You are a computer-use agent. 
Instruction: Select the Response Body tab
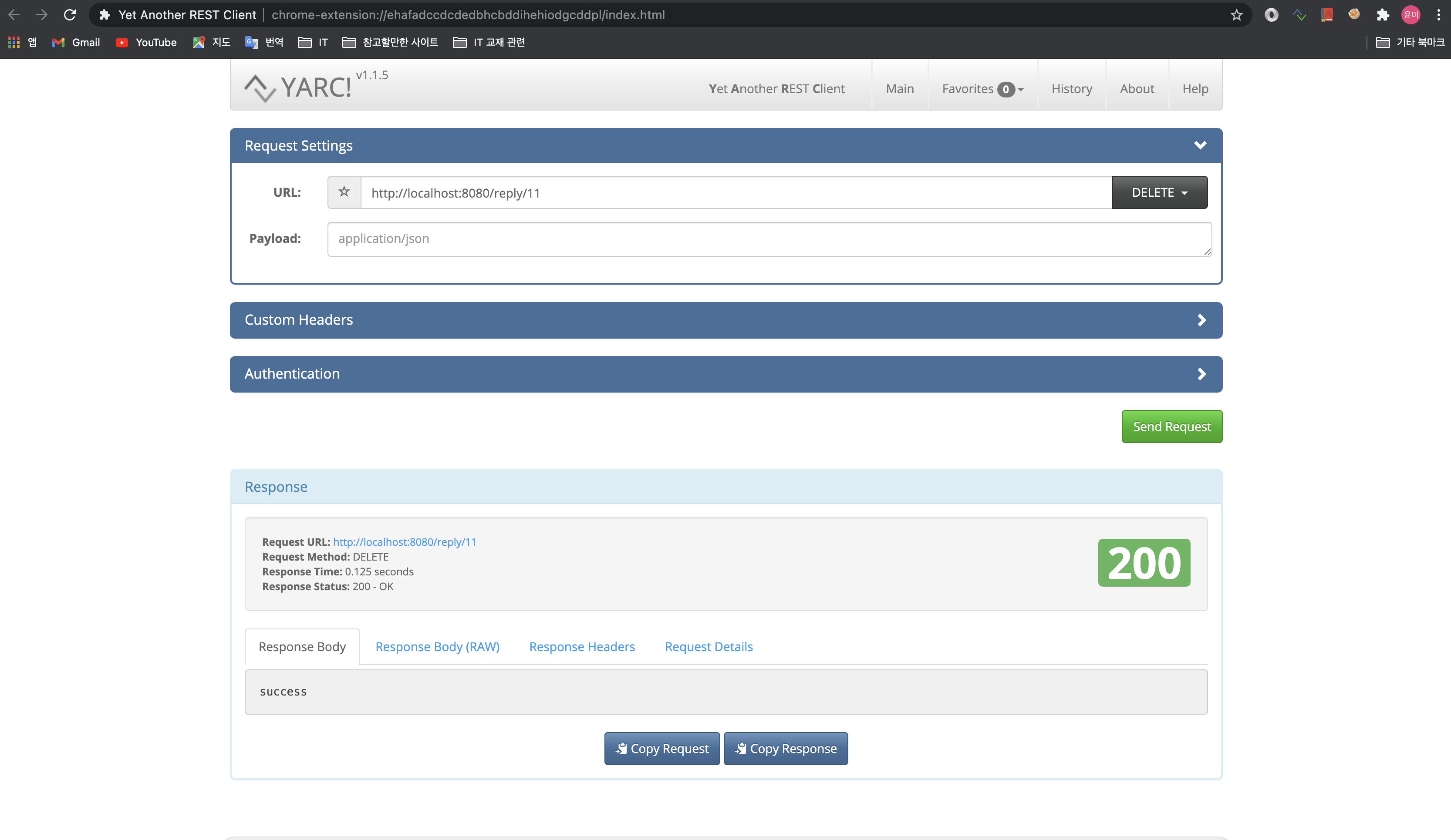(x=302, y=647)
